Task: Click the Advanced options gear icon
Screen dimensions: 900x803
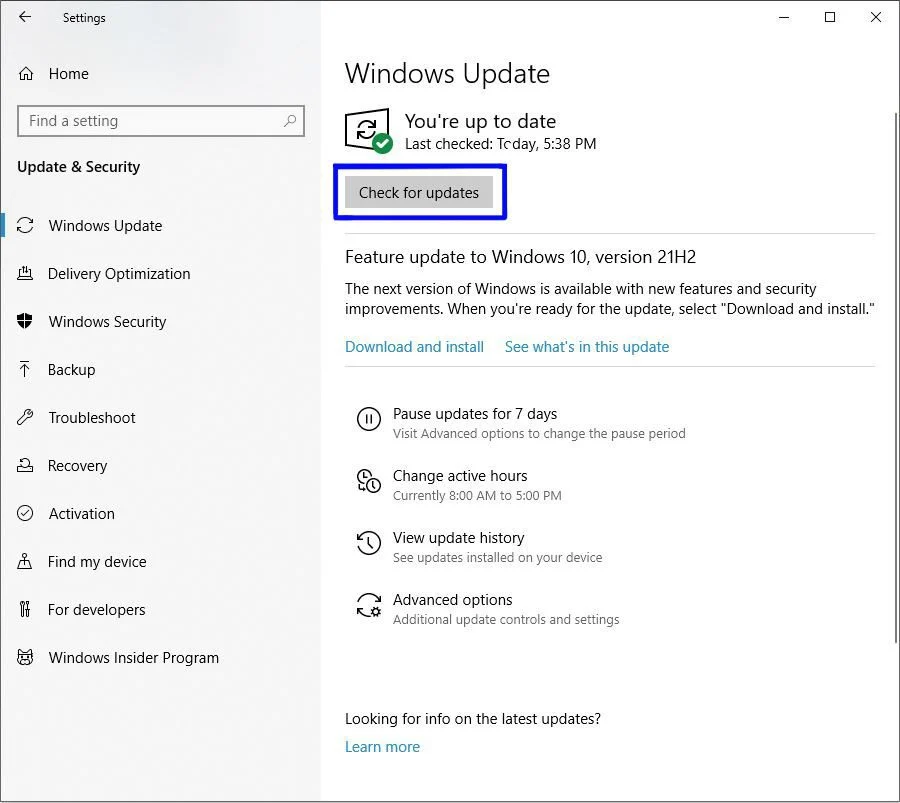Action: (x=368, y=605)
